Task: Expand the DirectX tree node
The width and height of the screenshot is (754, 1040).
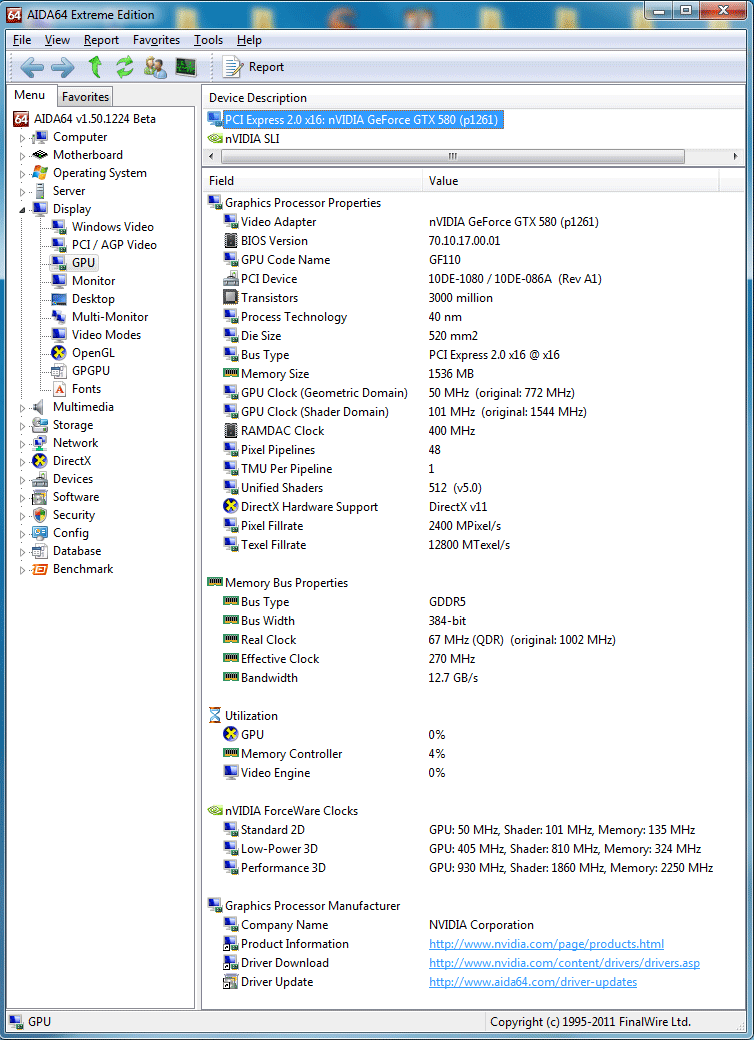Action: [x=22, y=462]
